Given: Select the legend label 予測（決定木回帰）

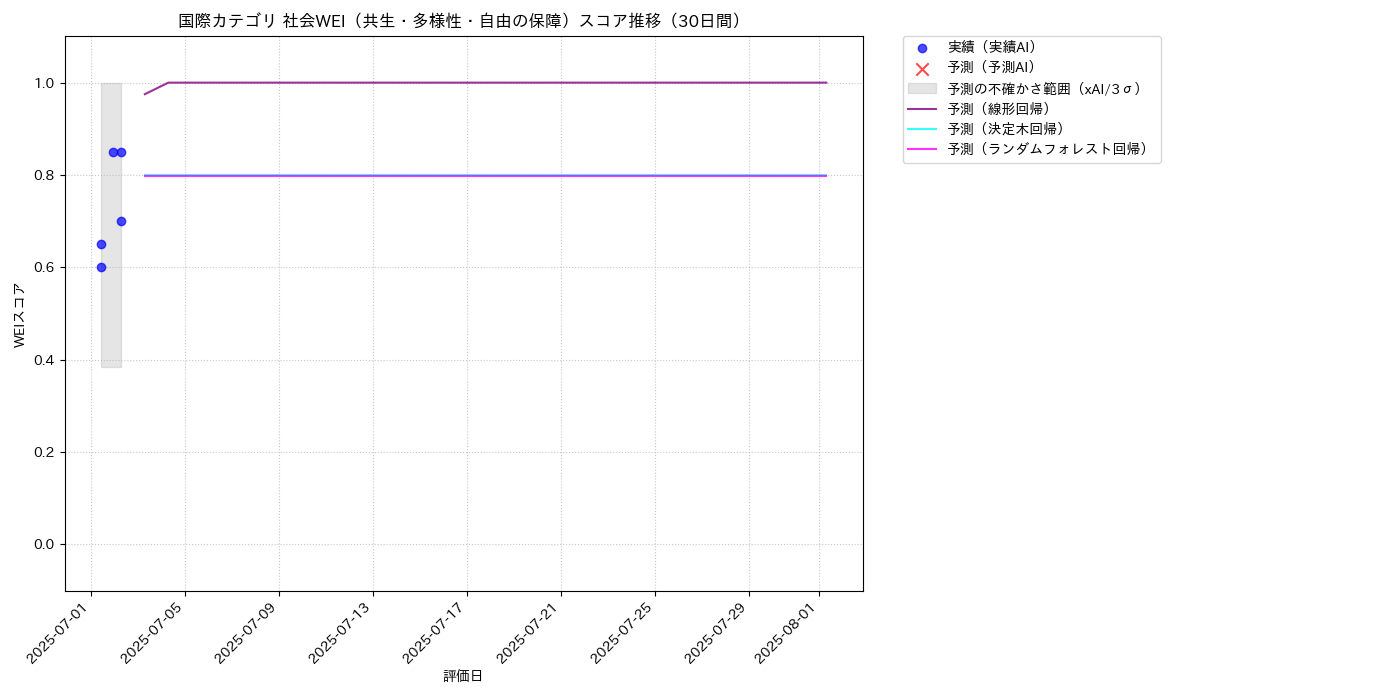Looking at the screenshot, I should point(1006,129).
